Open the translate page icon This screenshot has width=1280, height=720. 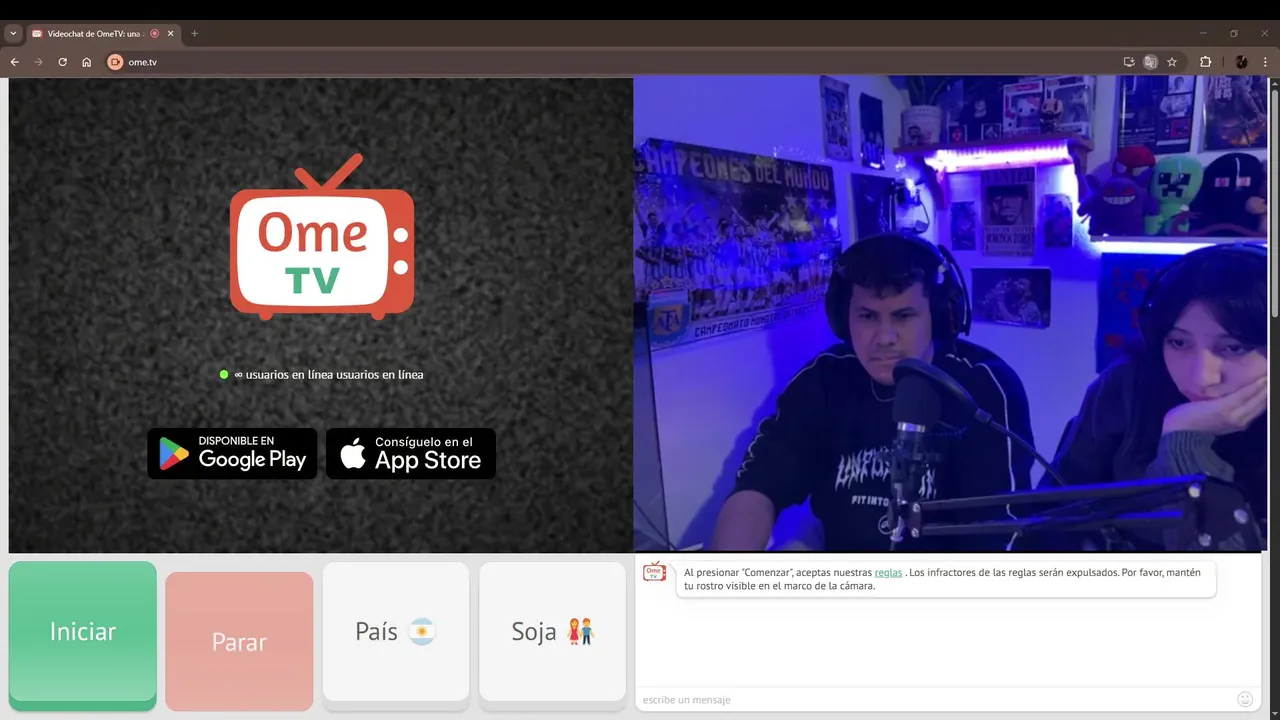click(x=1151, y=62)
